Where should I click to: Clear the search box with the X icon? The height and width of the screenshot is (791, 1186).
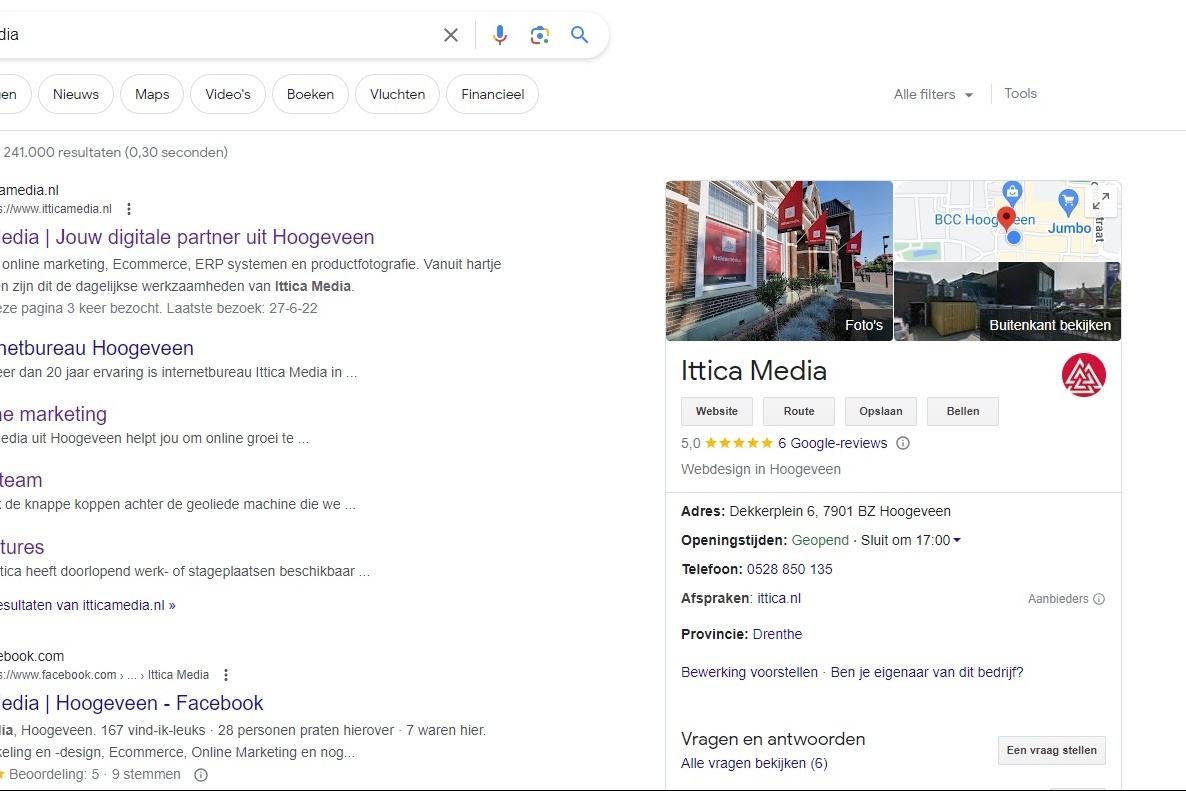[x=451, y=35]
